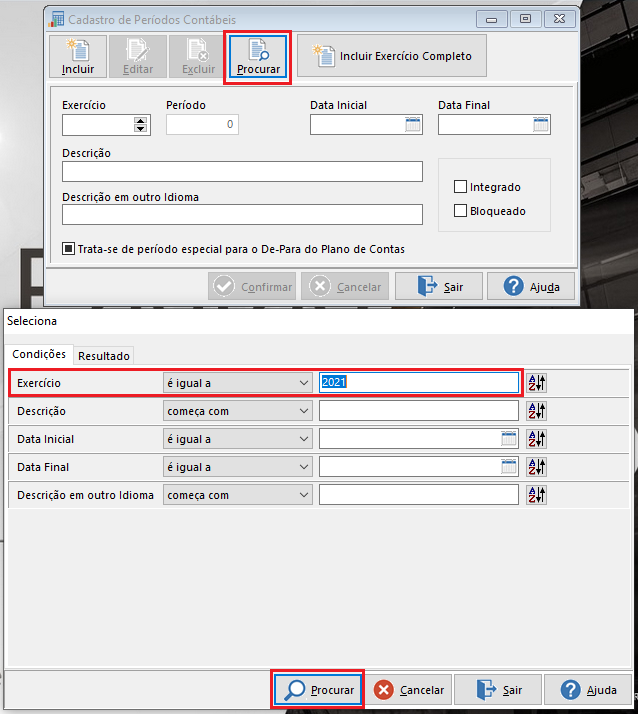Click Cancelar in Seleciona dialog
Image resolution: width=638 pixels, height=714 pixels.
pos(408,690)
